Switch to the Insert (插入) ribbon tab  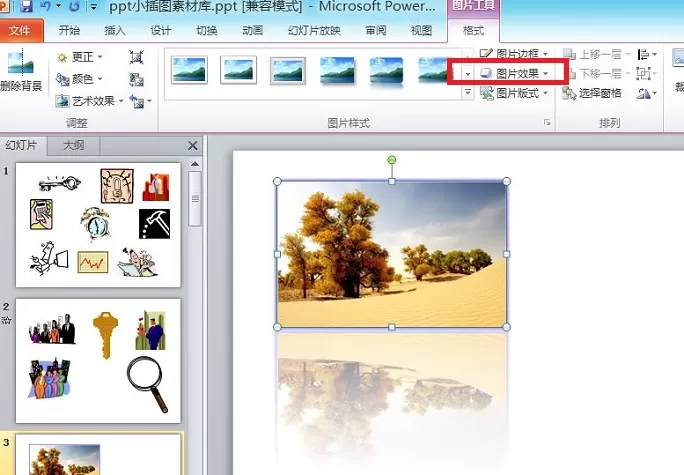tap(115, 31)
